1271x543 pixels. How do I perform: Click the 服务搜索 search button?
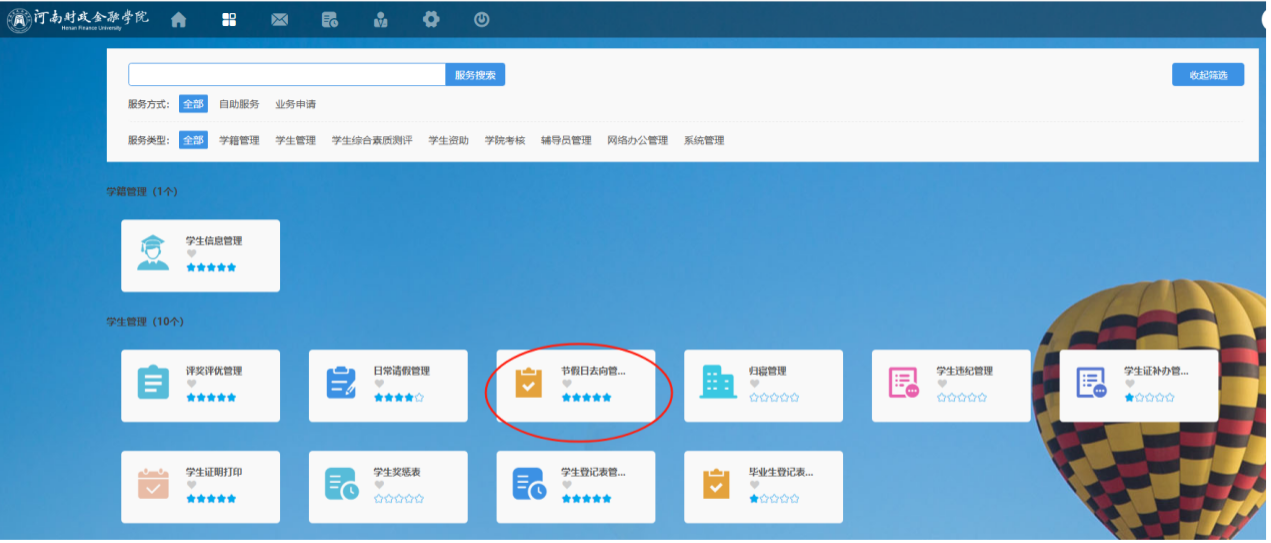coord(475,75)
